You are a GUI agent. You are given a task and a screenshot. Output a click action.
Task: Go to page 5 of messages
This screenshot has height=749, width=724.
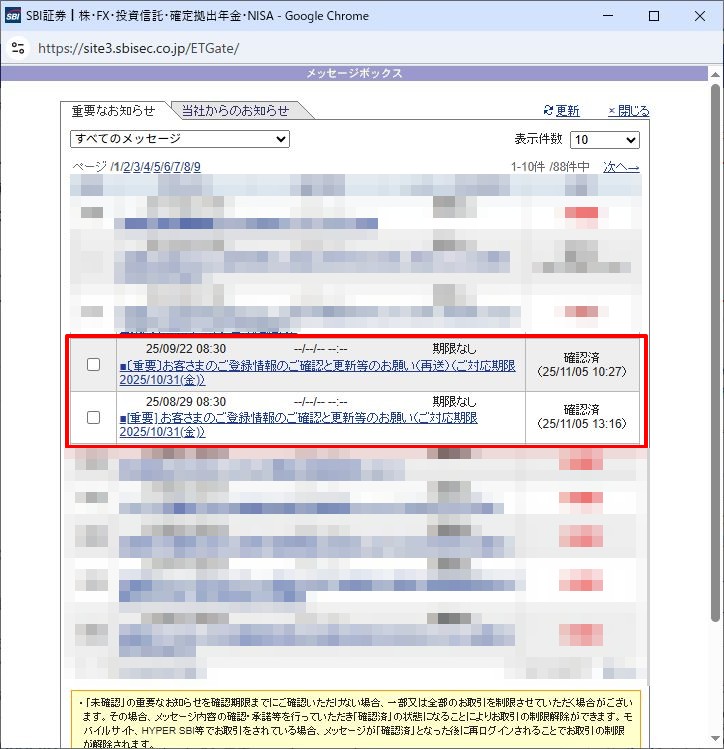pyautogui.click(x=158, y=167)
